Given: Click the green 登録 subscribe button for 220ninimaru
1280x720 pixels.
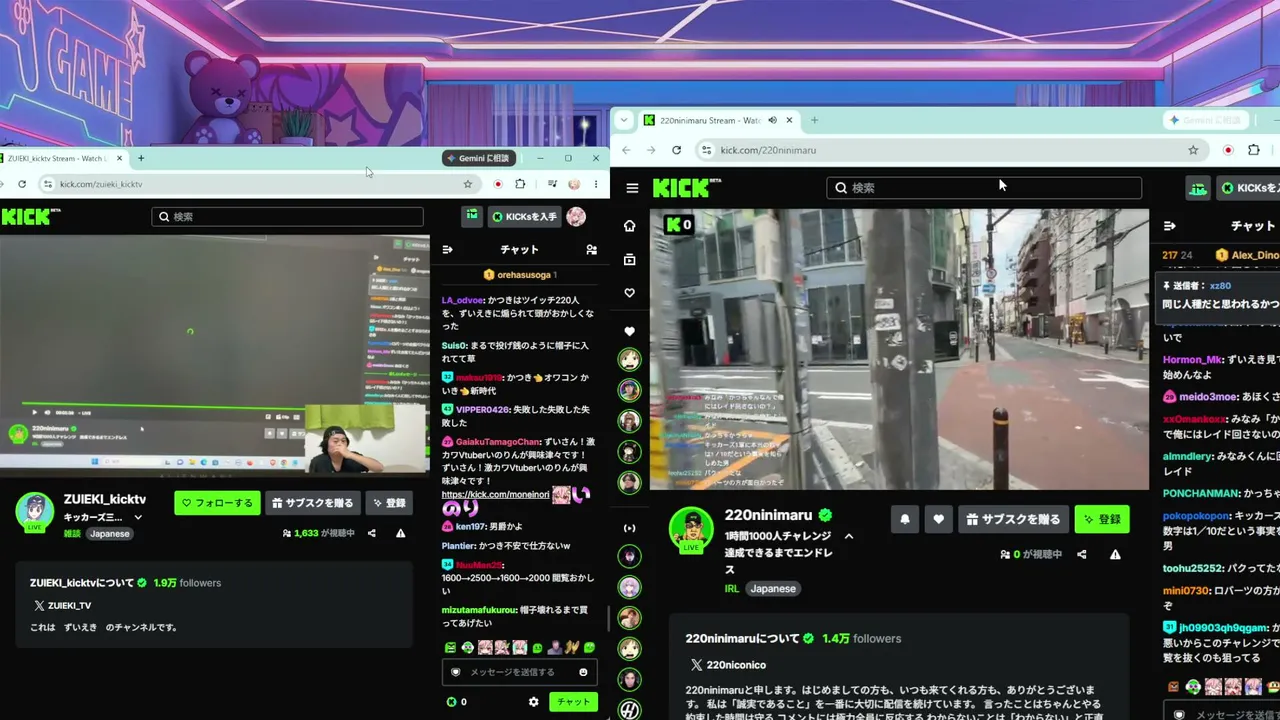Looking at the screenshot, I should 1102,519.
